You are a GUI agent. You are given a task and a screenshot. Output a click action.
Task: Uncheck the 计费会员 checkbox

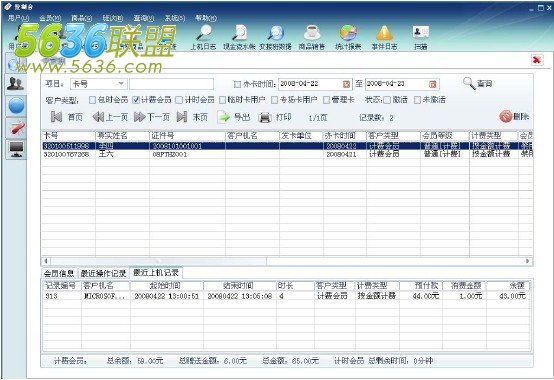click(x=136, y=100)
